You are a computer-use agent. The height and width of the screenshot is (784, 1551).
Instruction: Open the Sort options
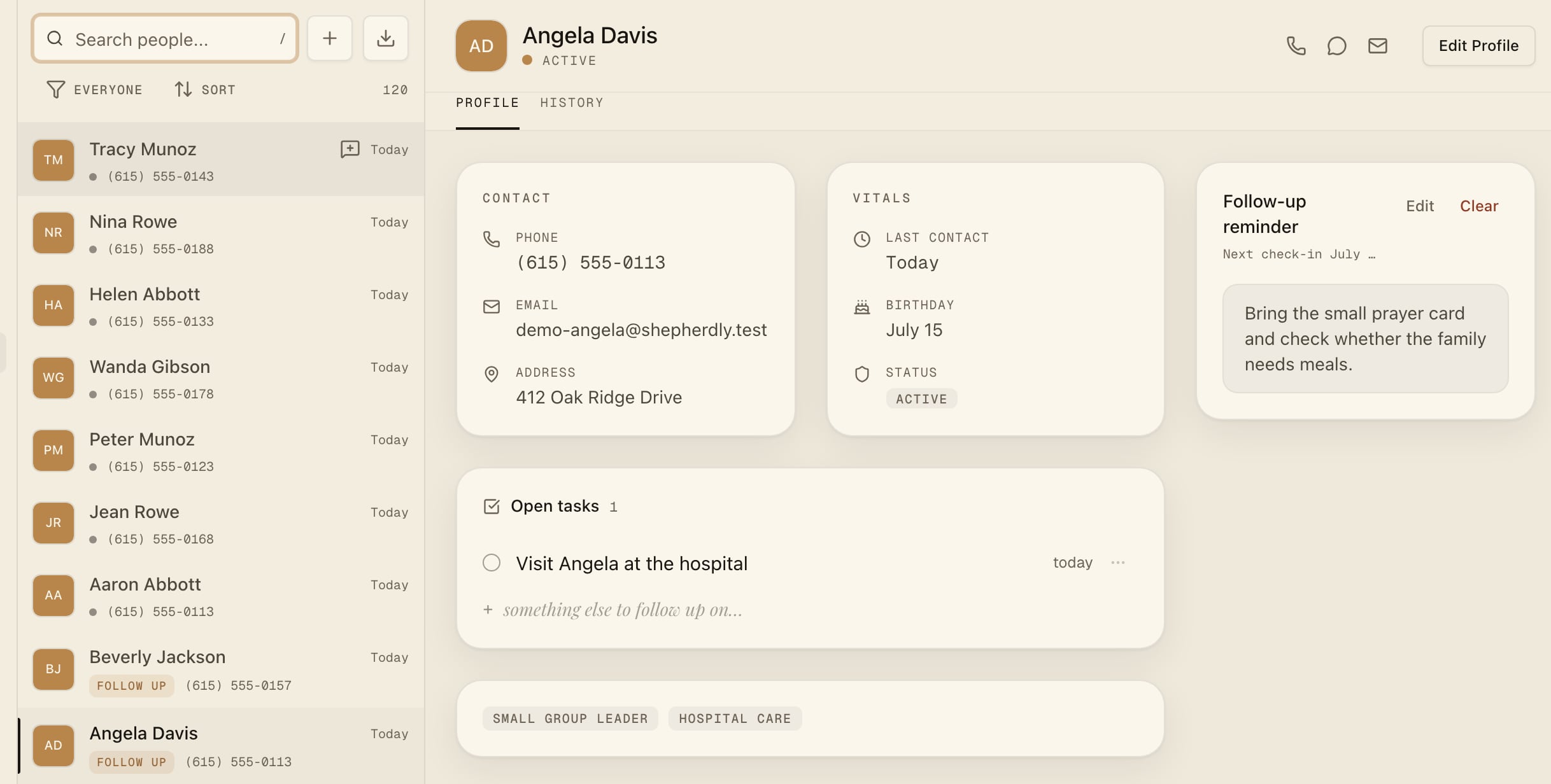click(x=205, y=90)
